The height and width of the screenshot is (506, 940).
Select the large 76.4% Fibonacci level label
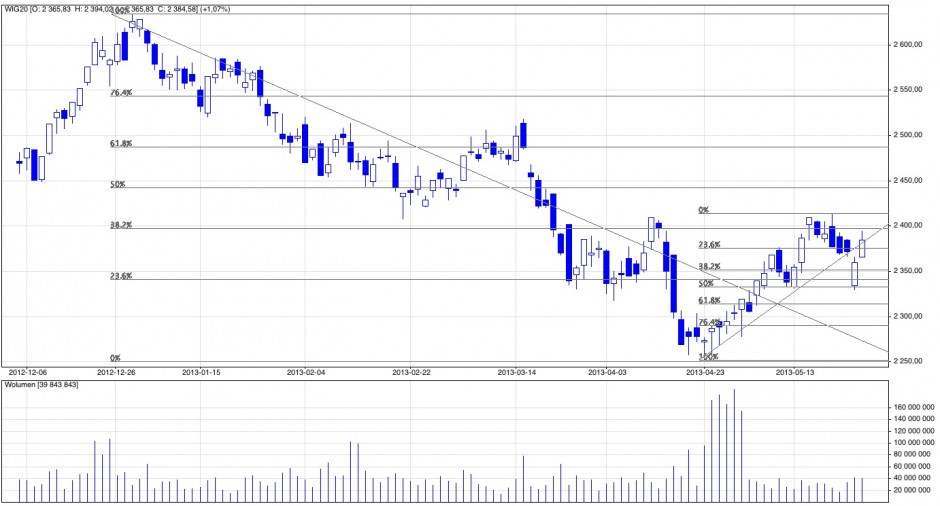pos(120,92)
